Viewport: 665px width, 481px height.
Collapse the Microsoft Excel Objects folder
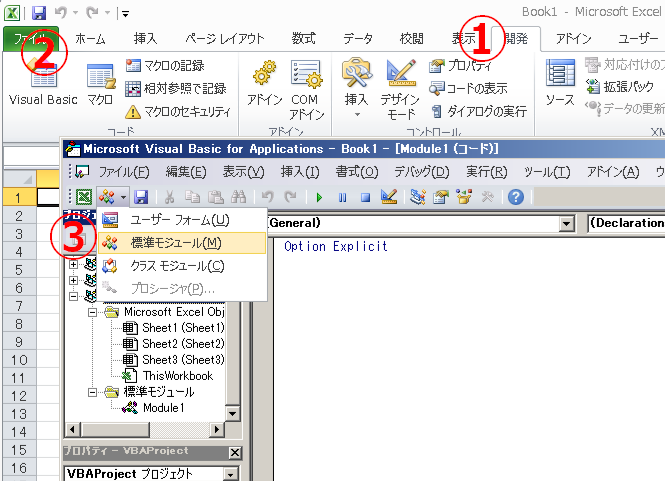(92, 313)
